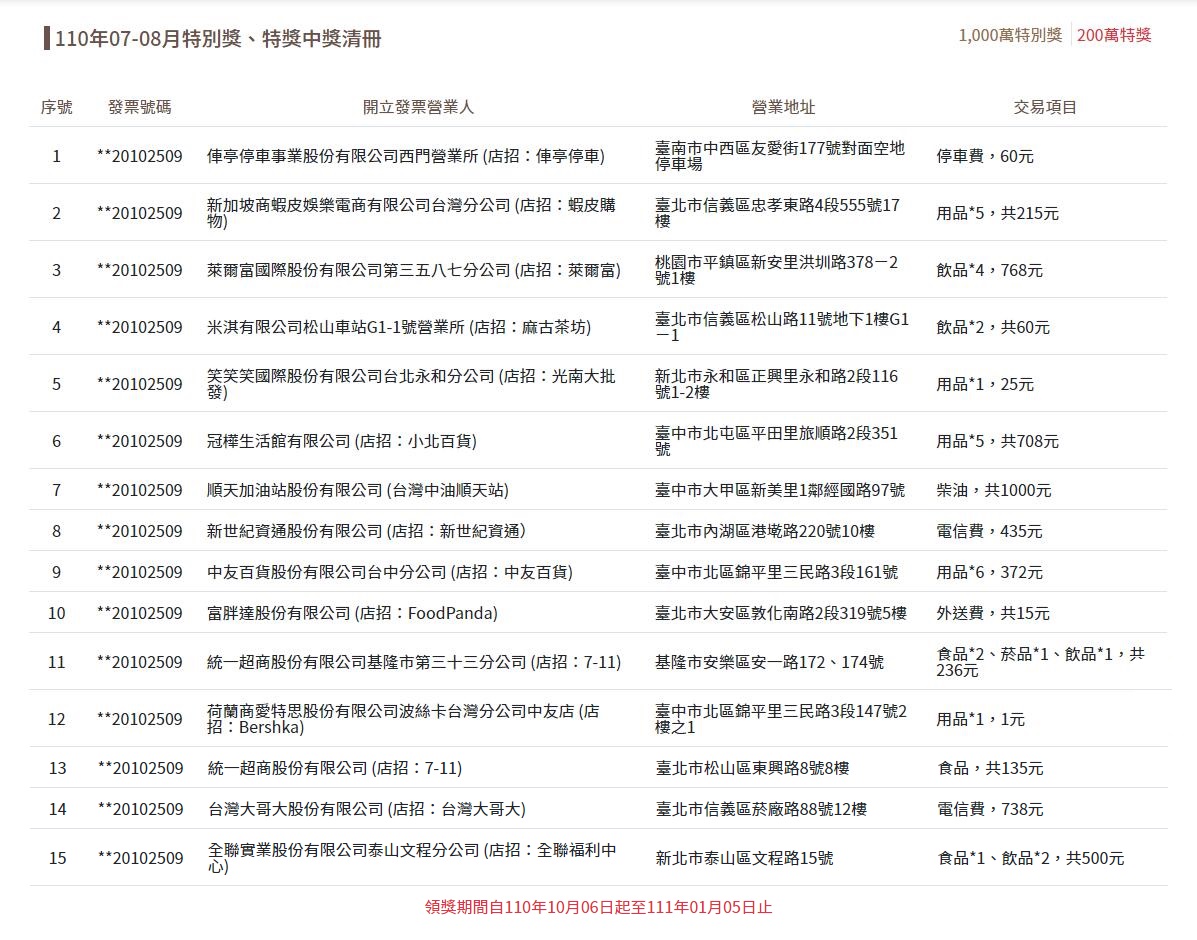Click the 統一超商基隆市第三十三分公司 vendor cell

click(x=414, y=662)
